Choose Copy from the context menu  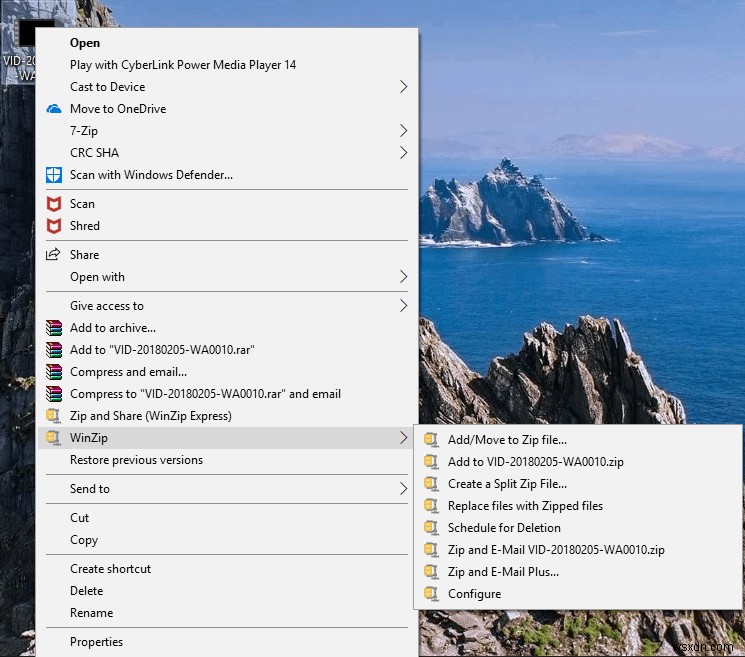coord(227,540)
